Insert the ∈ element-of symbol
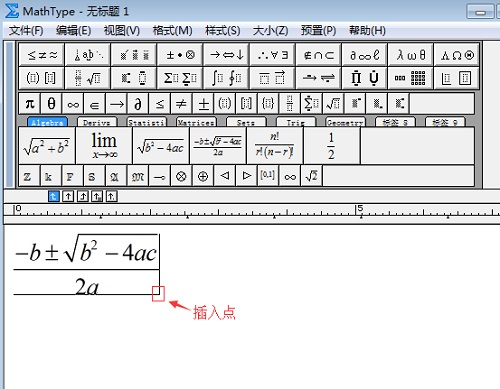Screen dimensions: 500x389 (95, 104)
